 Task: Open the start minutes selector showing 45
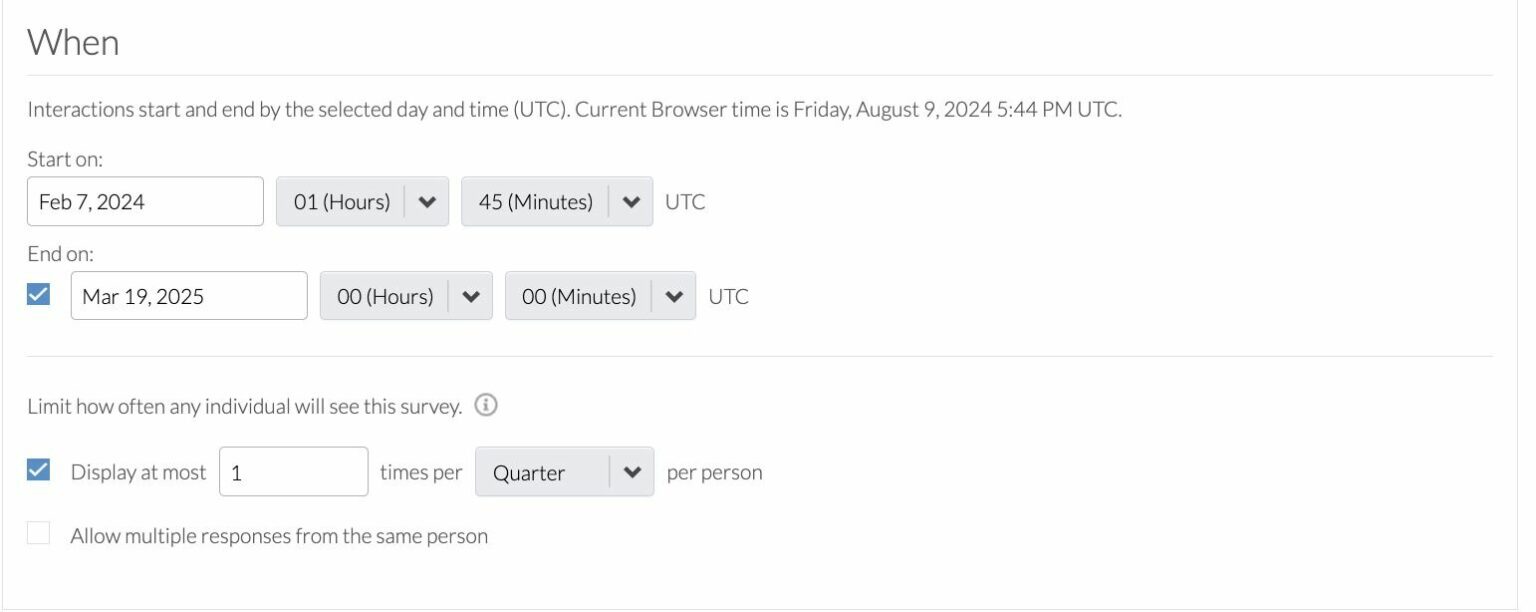(555, 200)
